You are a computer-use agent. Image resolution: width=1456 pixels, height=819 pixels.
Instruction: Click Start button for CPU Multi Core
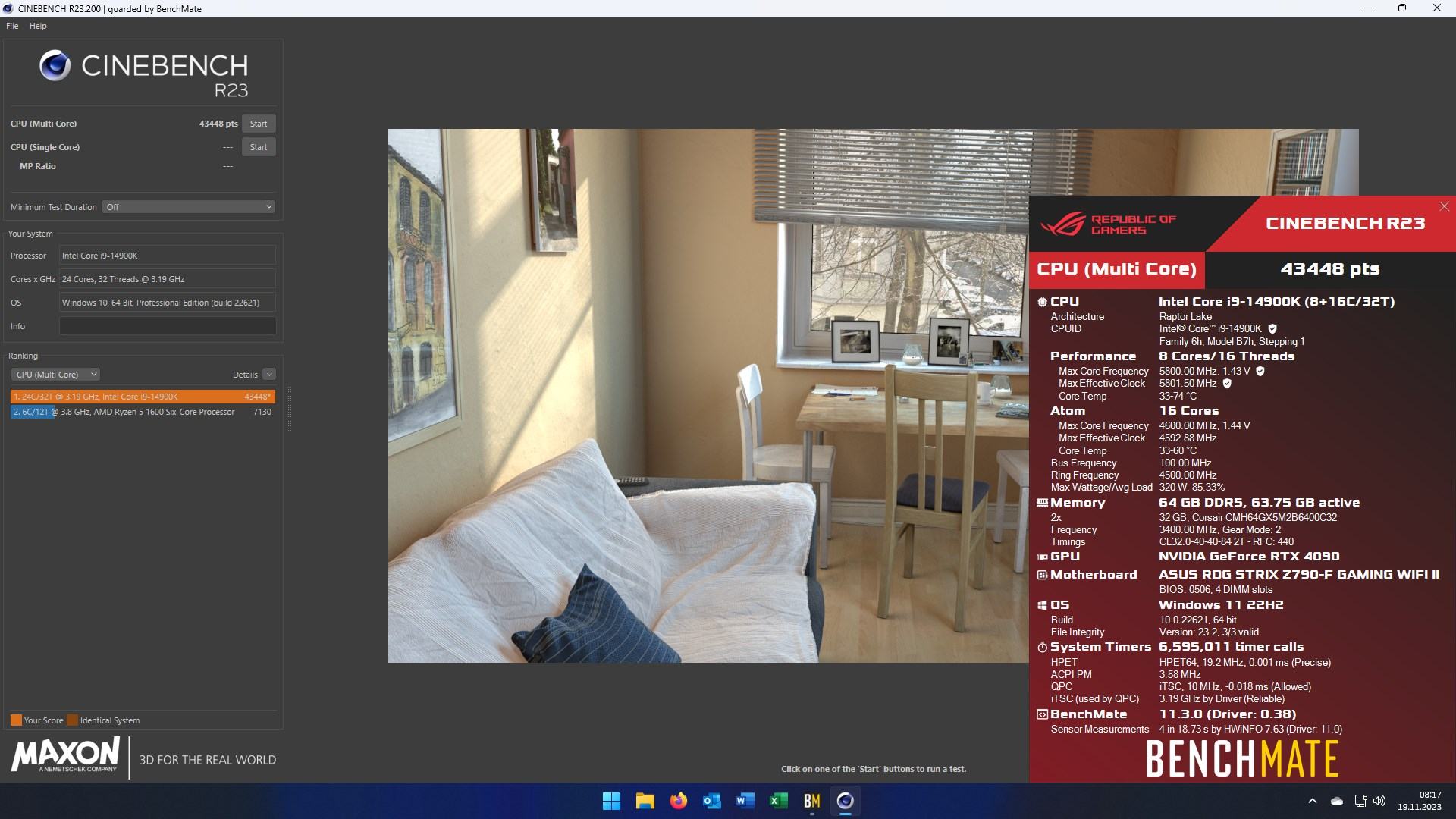(x=259, y=123)
